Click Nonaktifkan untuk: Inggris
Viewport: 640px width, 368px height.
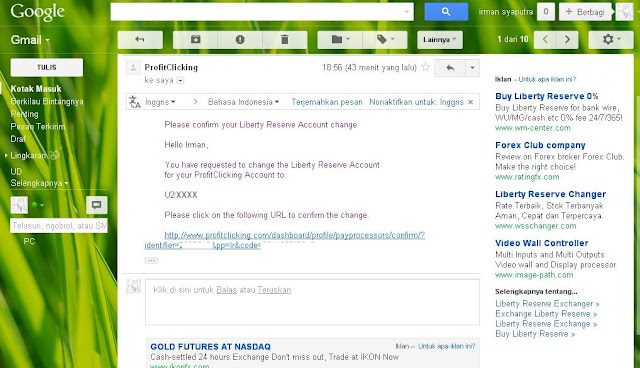coord(416,102)
